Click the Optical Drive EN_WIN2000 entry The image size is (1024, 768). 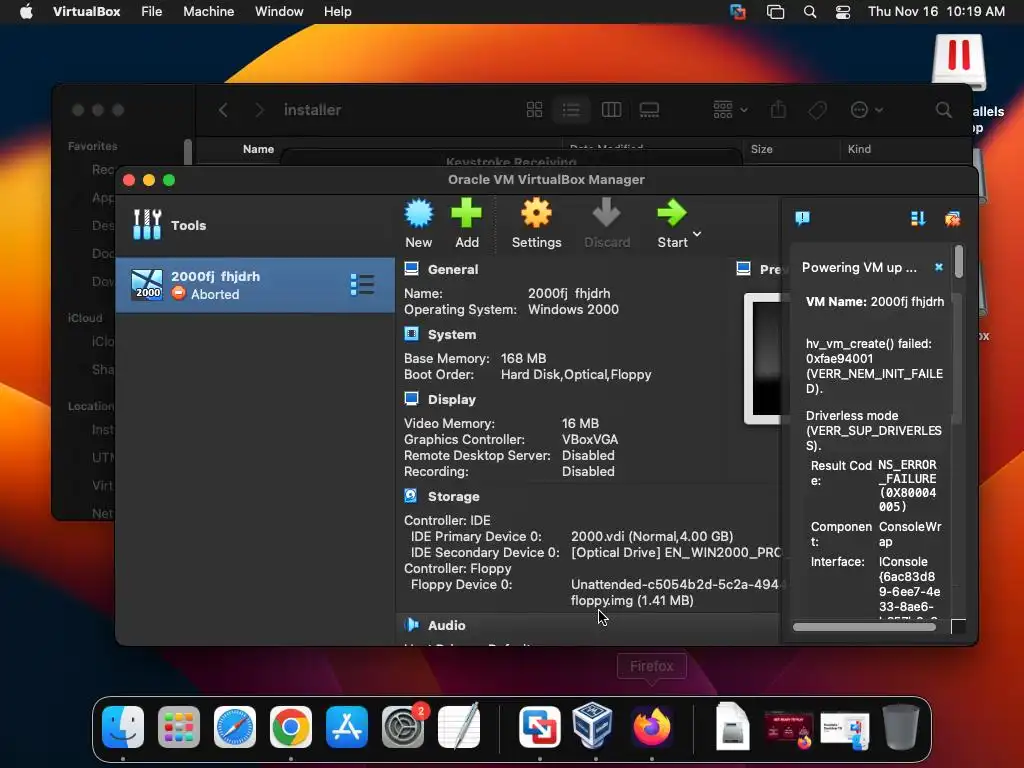click(675, 552)
